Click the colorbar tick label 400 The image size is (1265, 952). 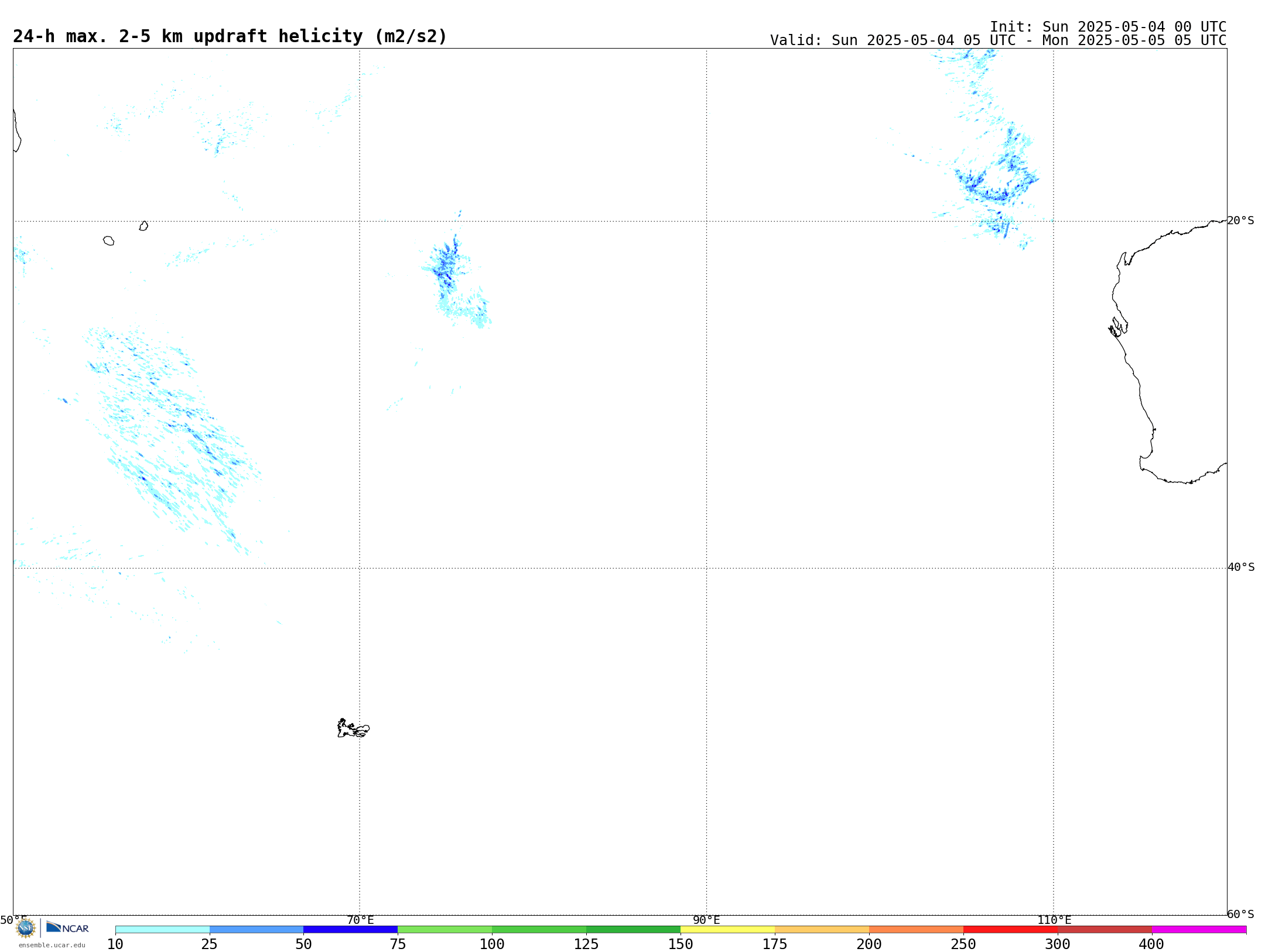1152,944
